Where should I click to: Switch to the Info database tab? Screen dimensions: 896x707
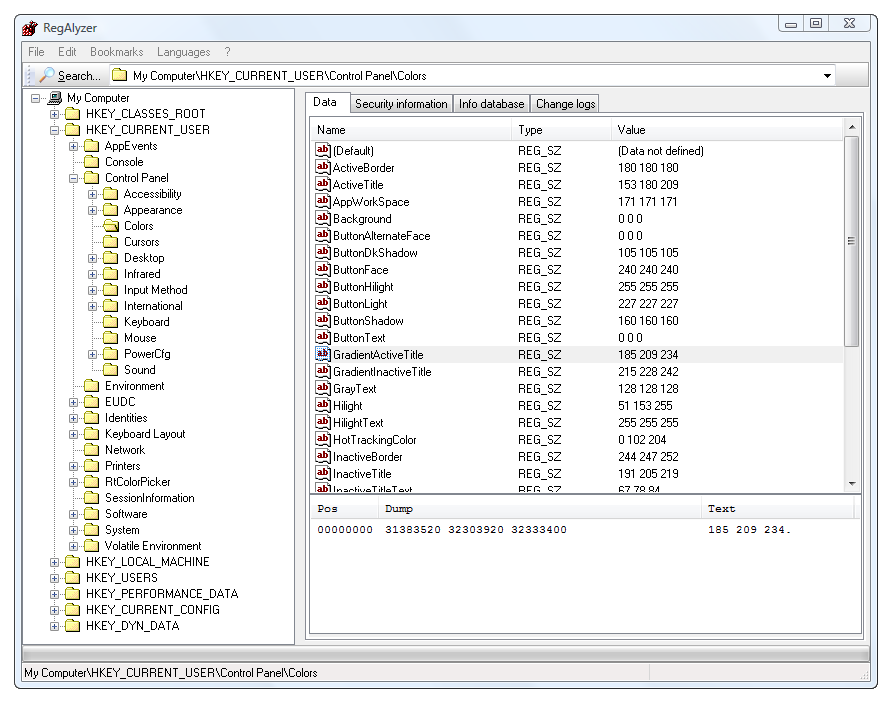point(491,103)
